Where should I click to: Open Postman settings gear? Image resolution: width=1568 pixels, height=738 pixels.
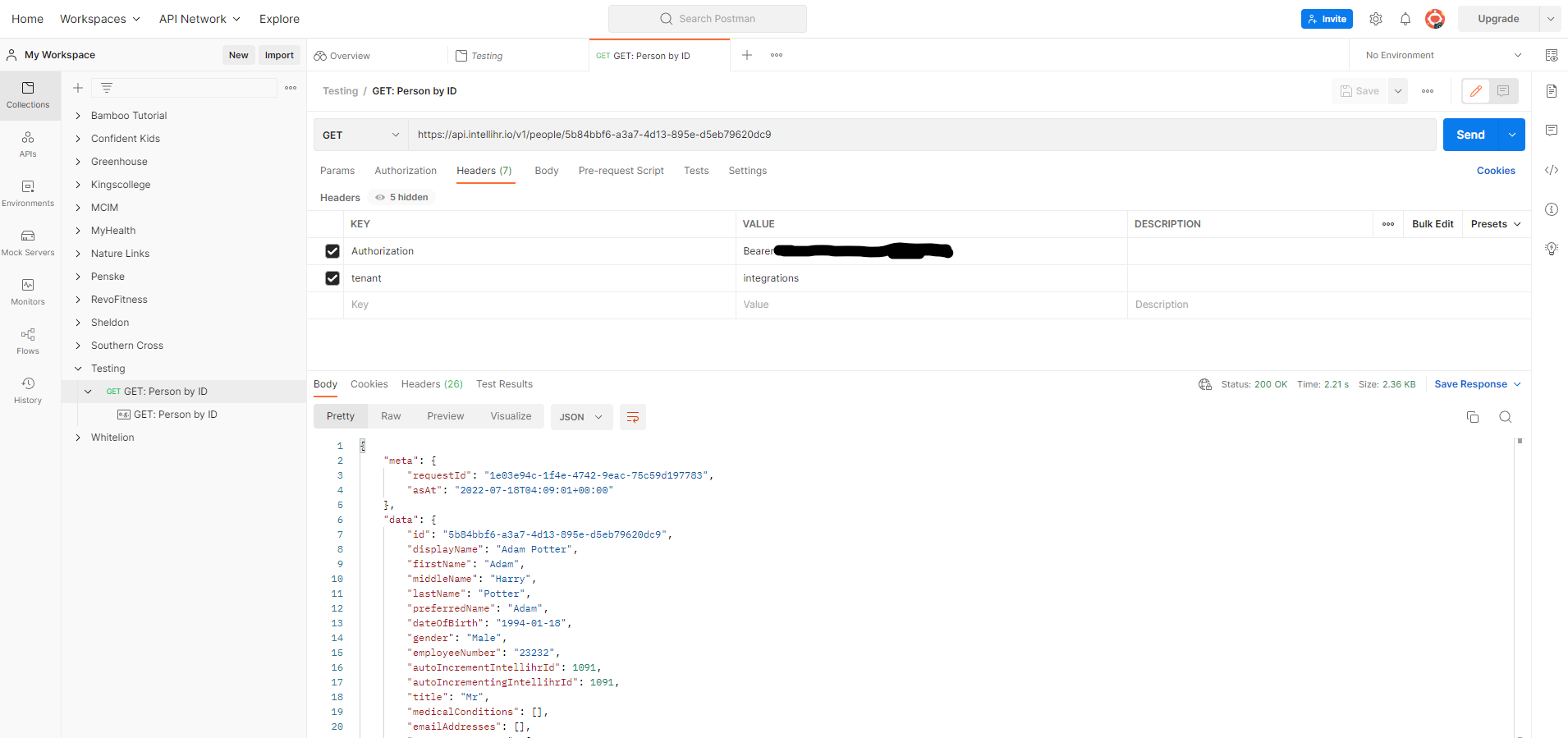tap(1376, 19)
